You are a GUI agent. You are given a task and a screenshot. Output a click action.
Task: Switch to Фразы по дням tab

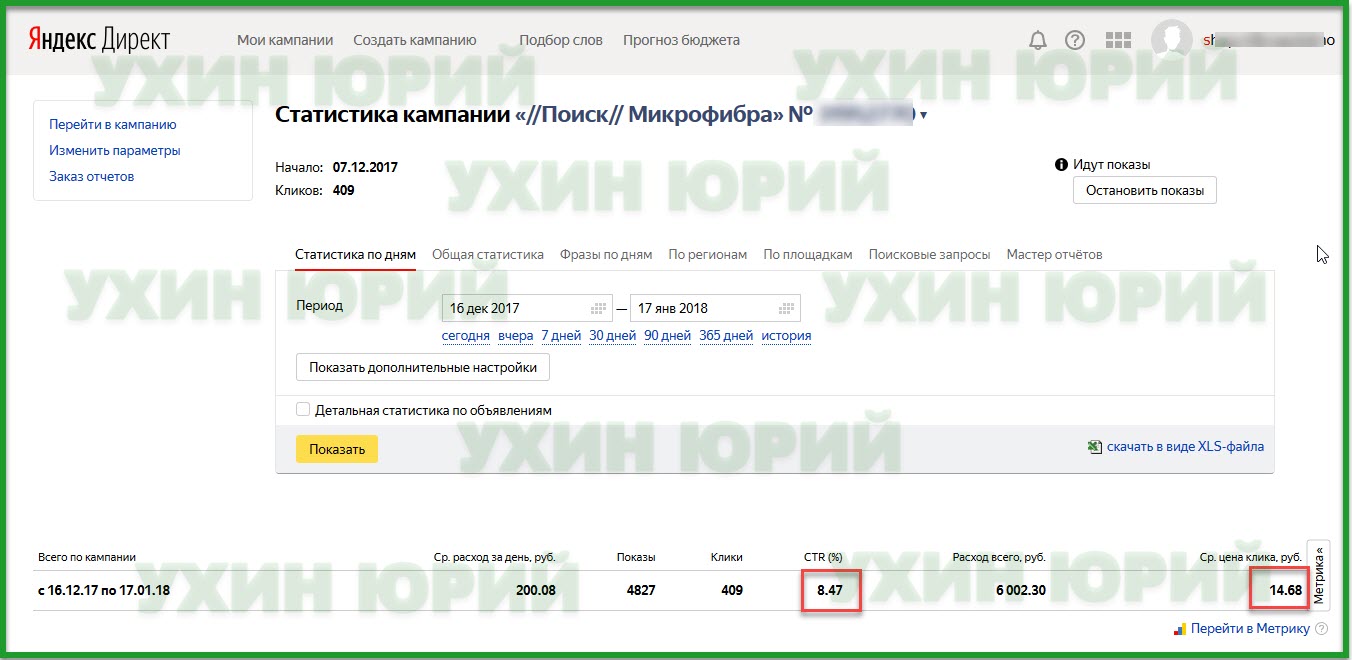tap(606, 255)
